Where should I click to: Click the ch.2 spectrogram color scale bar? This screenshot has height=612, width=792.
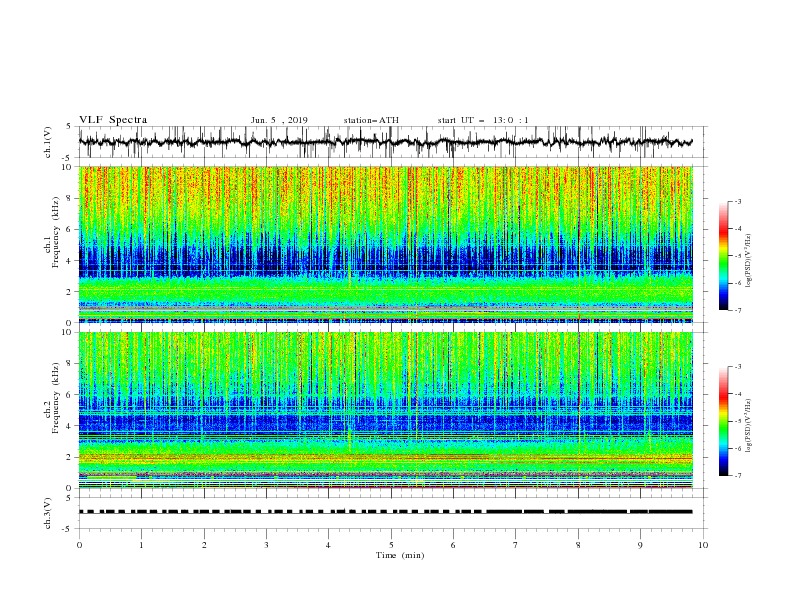tap(723, 421)
